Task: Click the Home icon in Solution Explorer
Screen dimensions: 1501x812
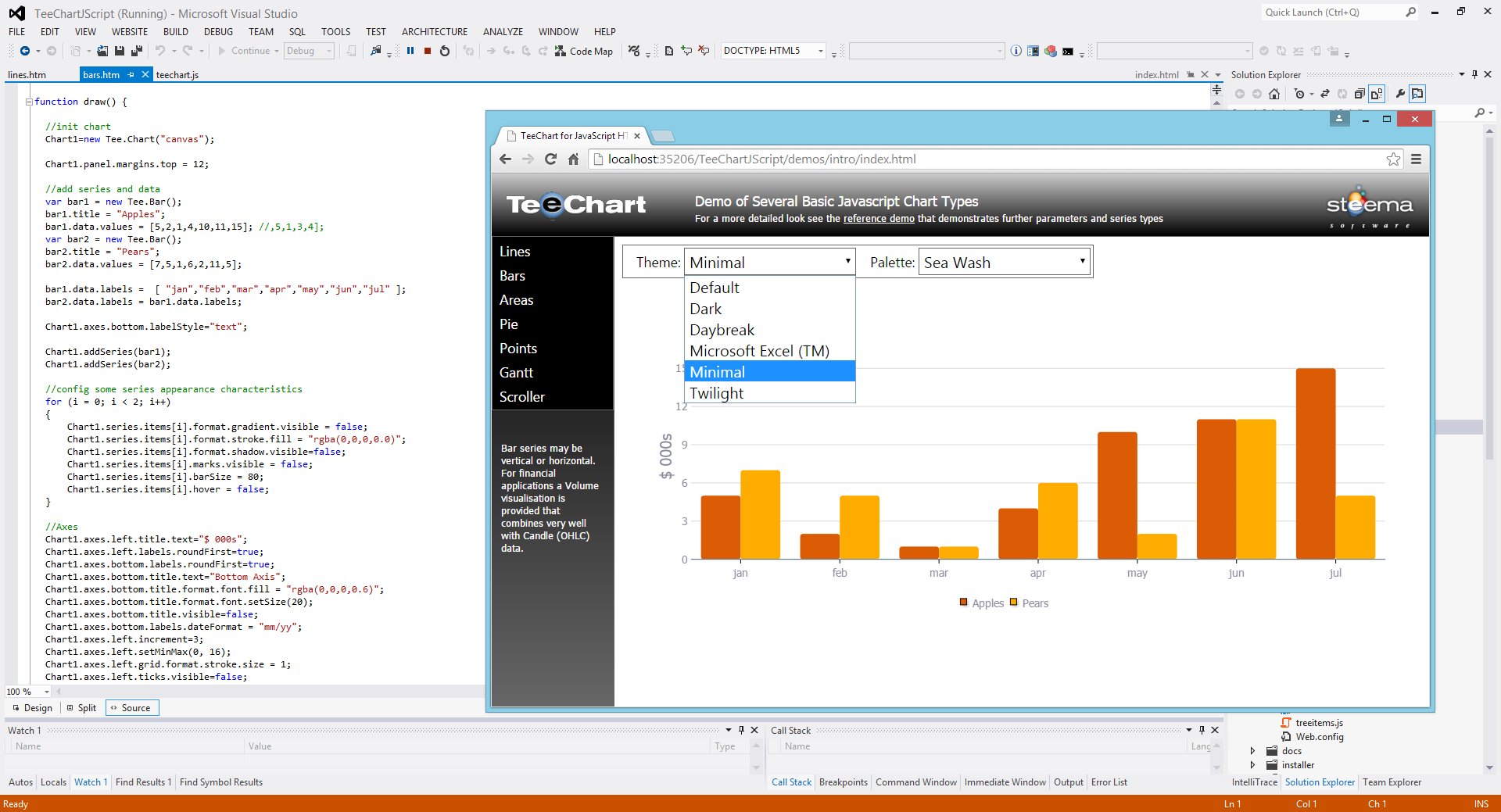Action: click(1274, 94)
